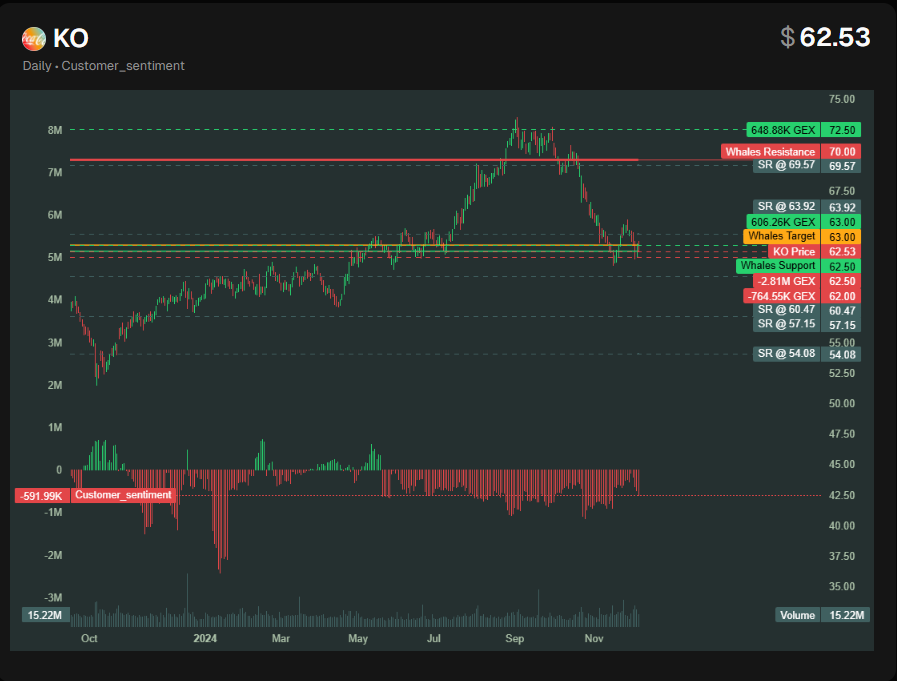Click the -2.81M GEX label

click(787, 281)
